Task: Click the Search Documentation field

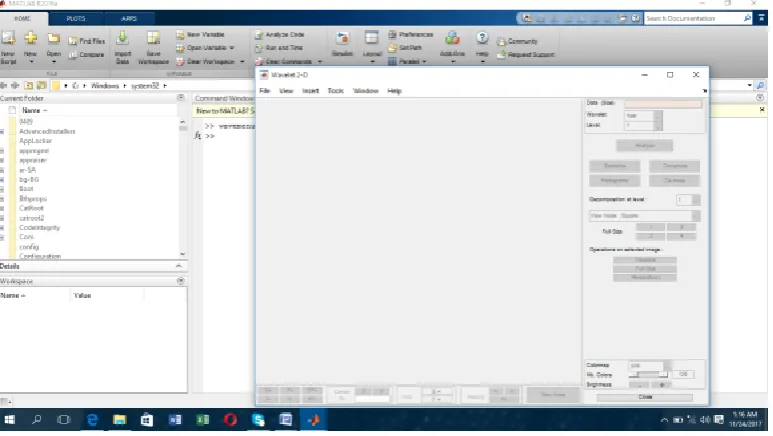Action: pyautogui.click(x=694, y=18)
